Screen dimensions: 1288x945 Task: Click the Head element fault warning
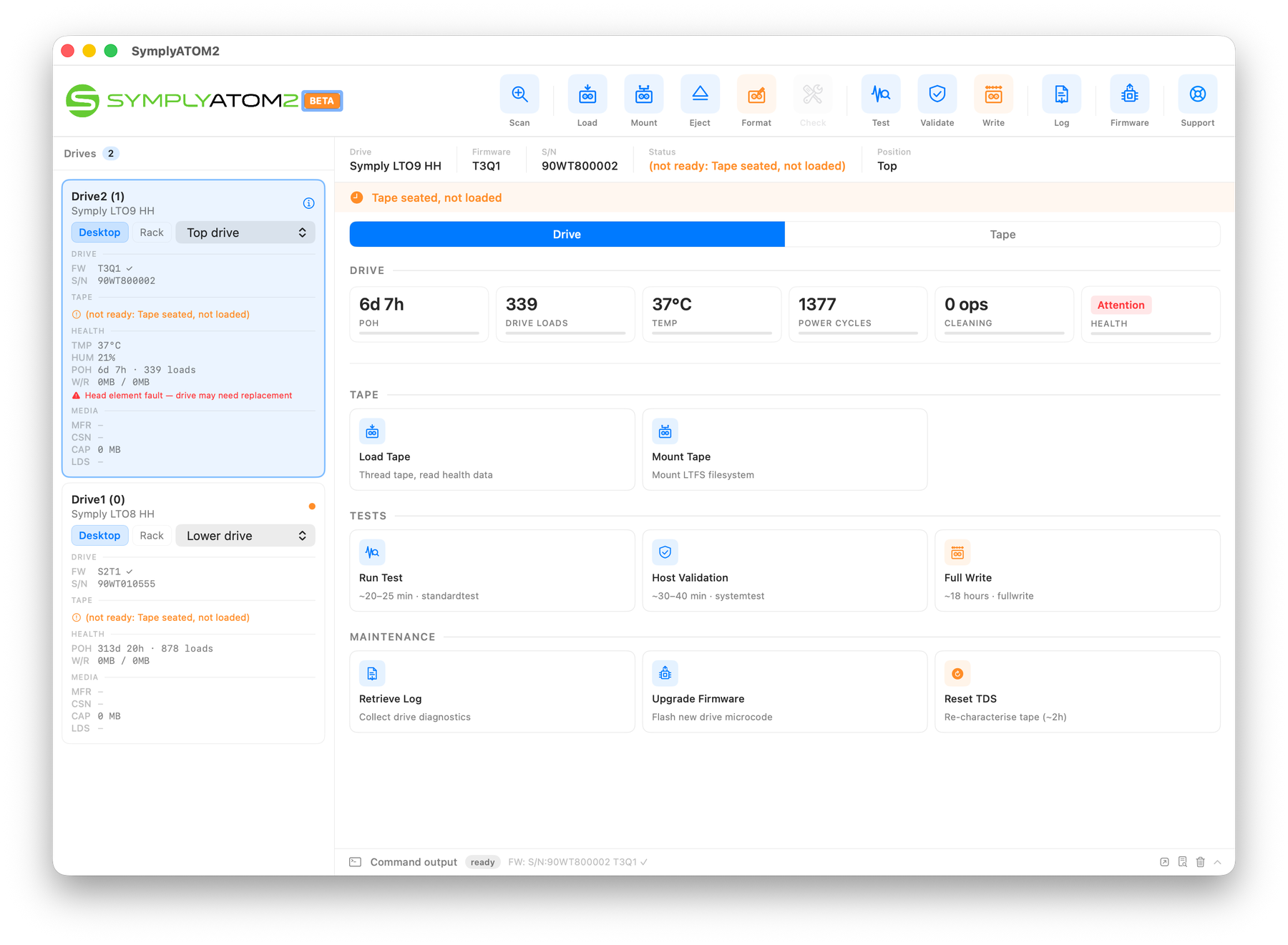tap(182, 396)
